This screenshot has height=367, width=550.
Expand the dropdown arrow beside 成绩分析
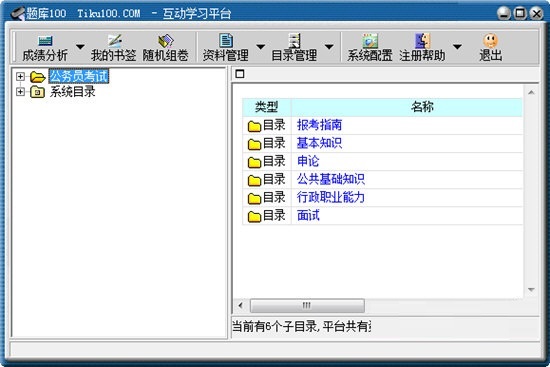80,47
